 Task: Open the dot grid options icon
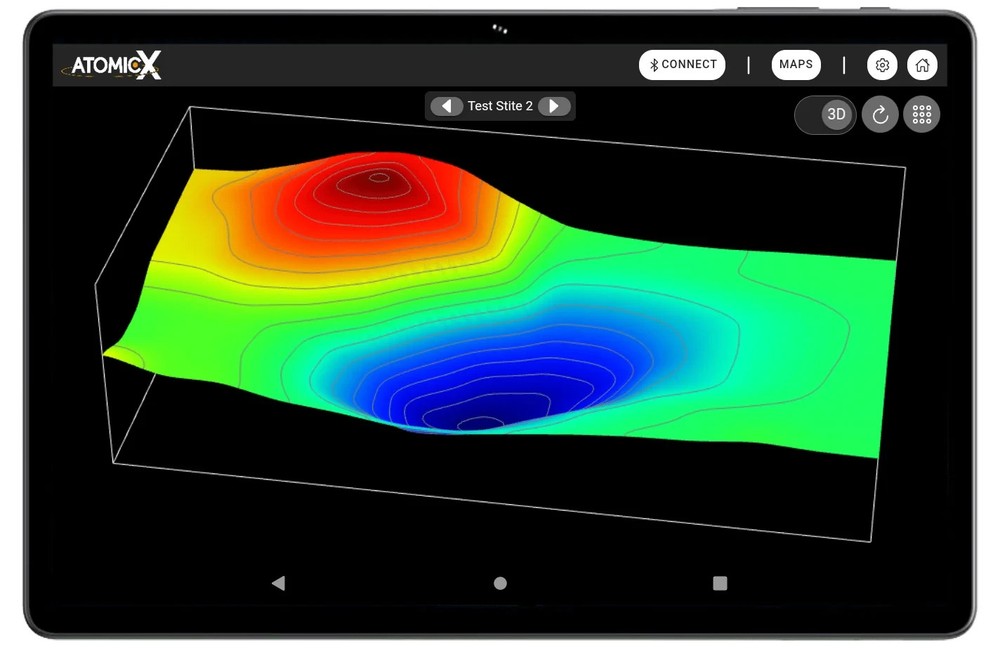click(921, 115)
